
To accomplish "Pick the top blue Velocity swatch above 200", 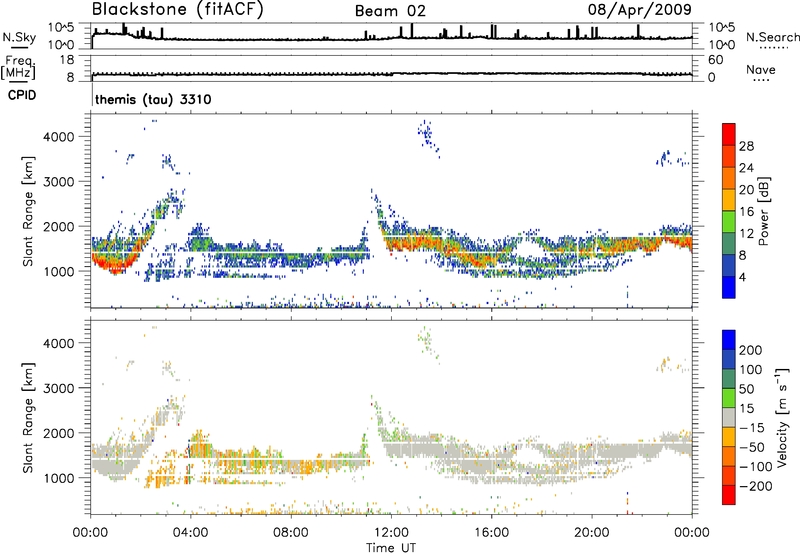I will click(x=729, y=340).
